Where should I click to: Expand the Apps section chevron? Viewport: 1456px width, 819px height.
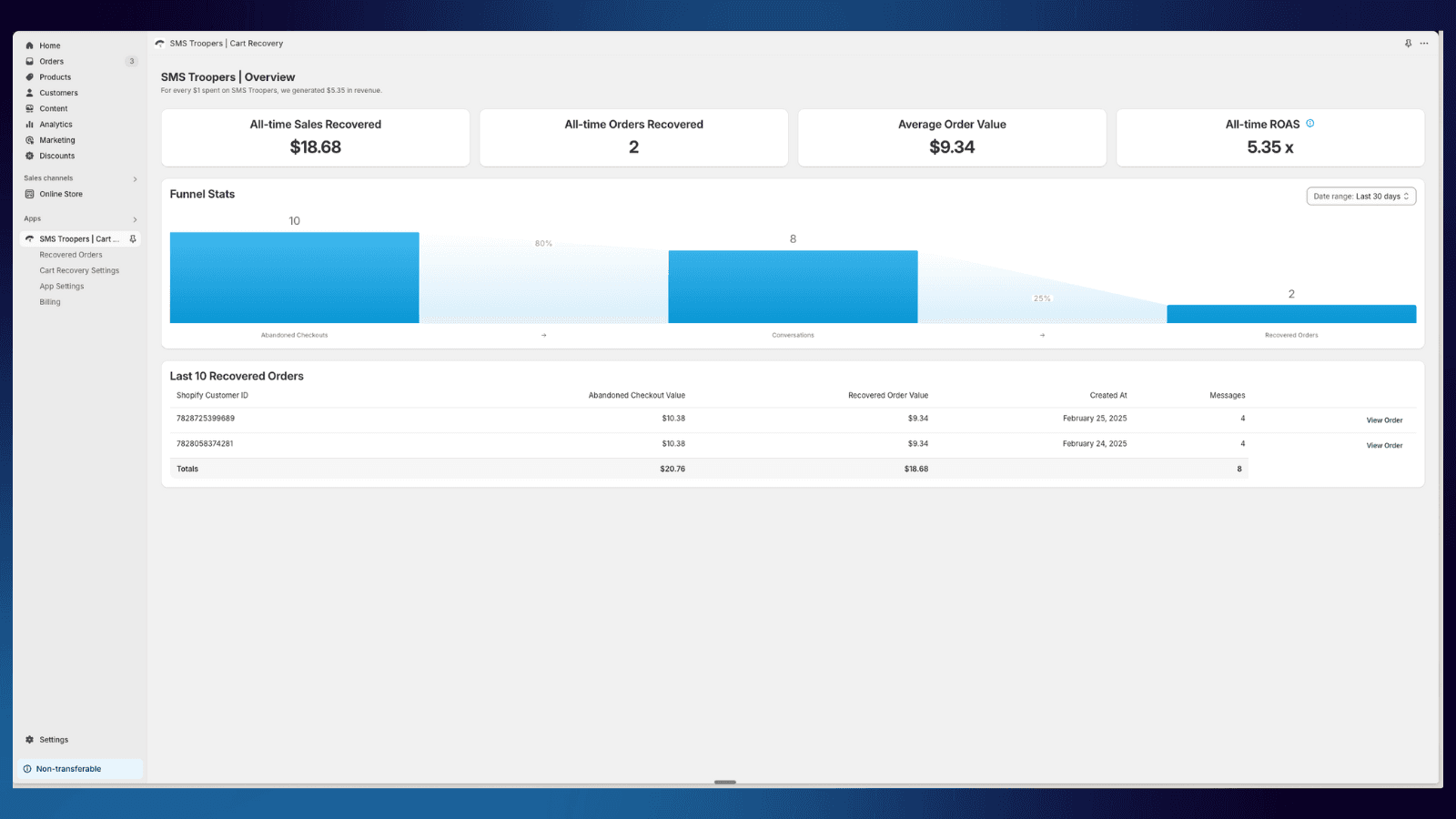134,218
